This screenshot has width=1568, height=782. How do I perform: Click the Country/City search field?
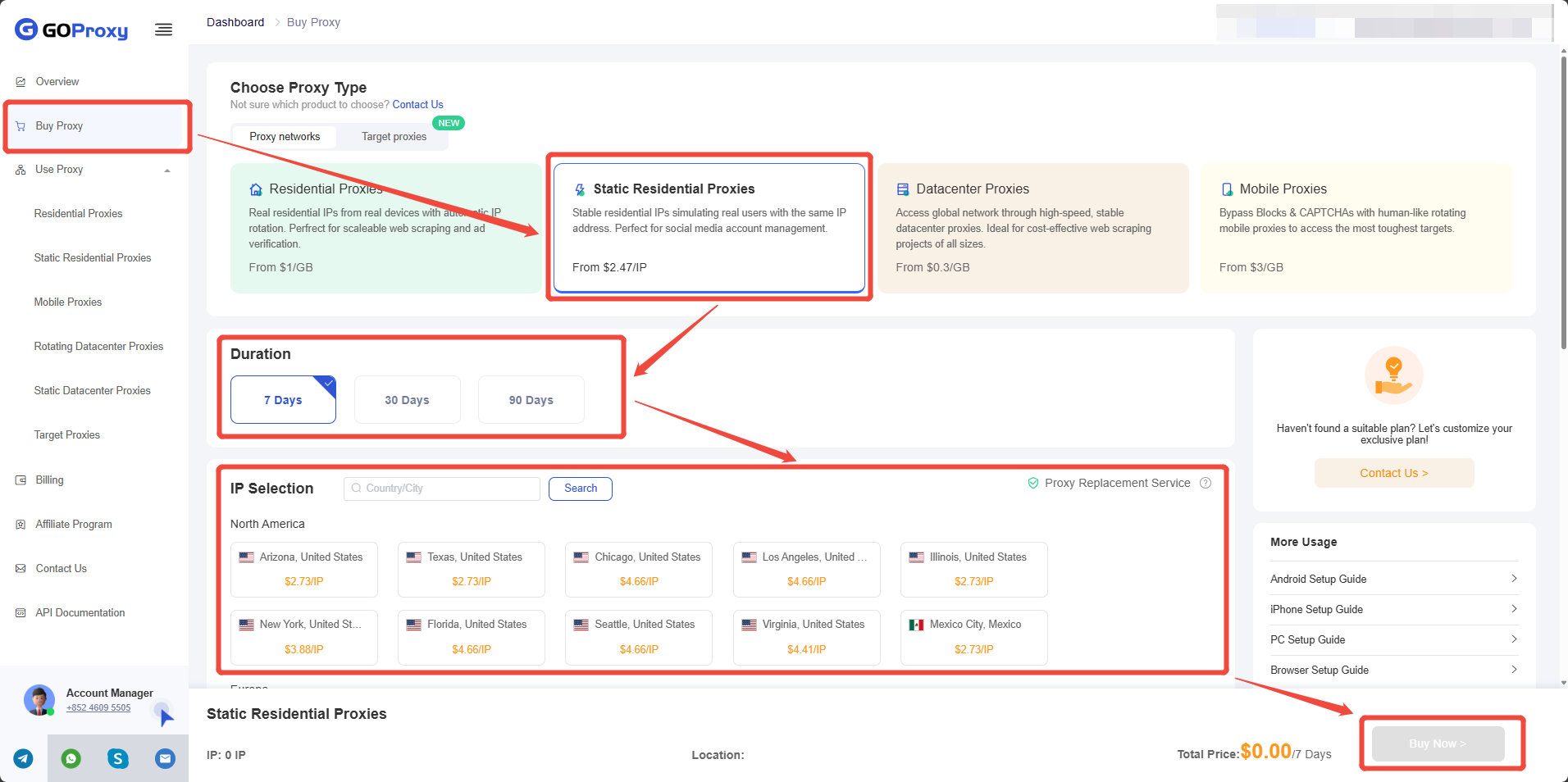click(x=442, y=489)
